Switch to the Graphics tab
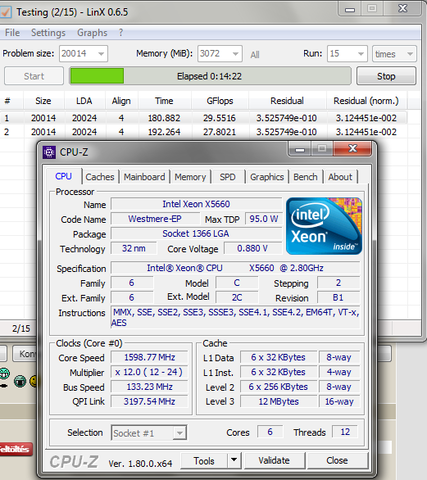This screenshot has height=480, width=427. (x=267, y=177)
